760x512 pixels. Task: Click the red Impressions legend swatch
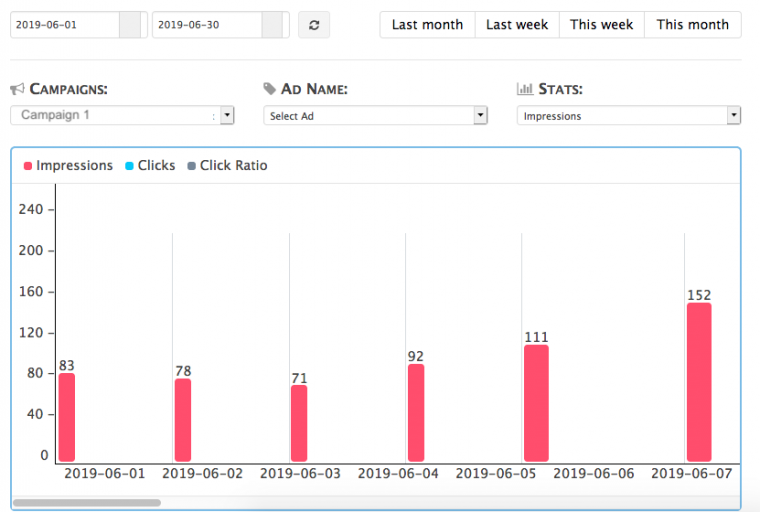click(28, 166)
